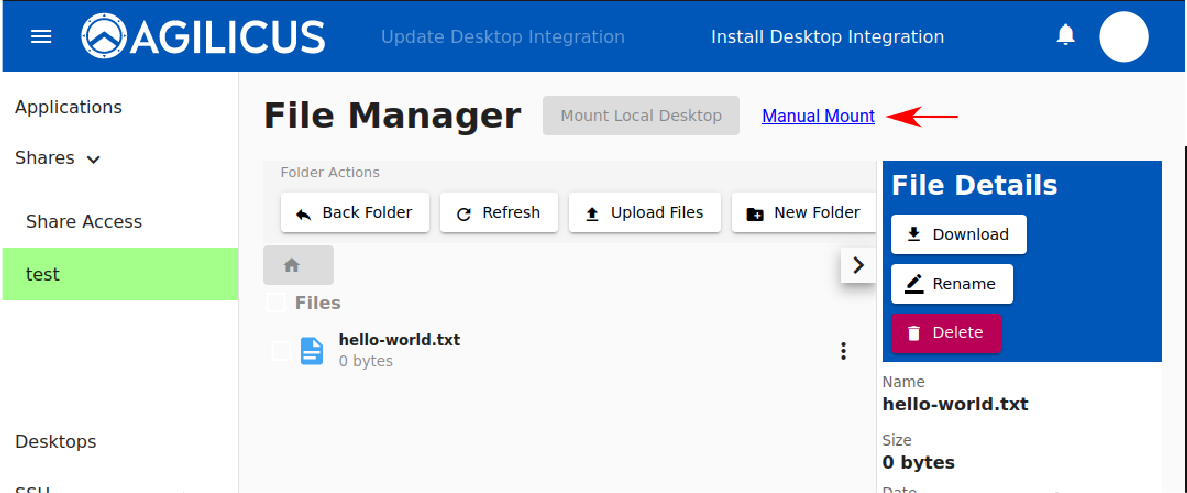Select the checkbox next to hello-world.txt

pos(281,350)
